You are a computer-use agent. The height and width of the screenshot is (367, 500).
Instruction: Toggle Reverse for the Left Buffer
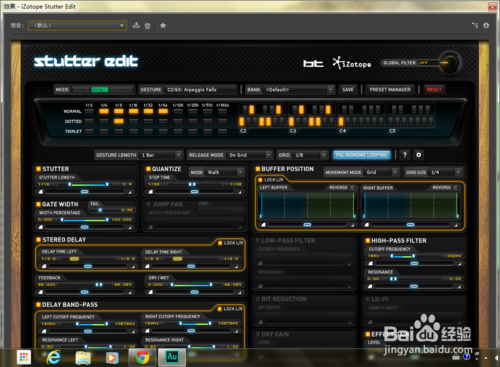(x=352, y=188)
